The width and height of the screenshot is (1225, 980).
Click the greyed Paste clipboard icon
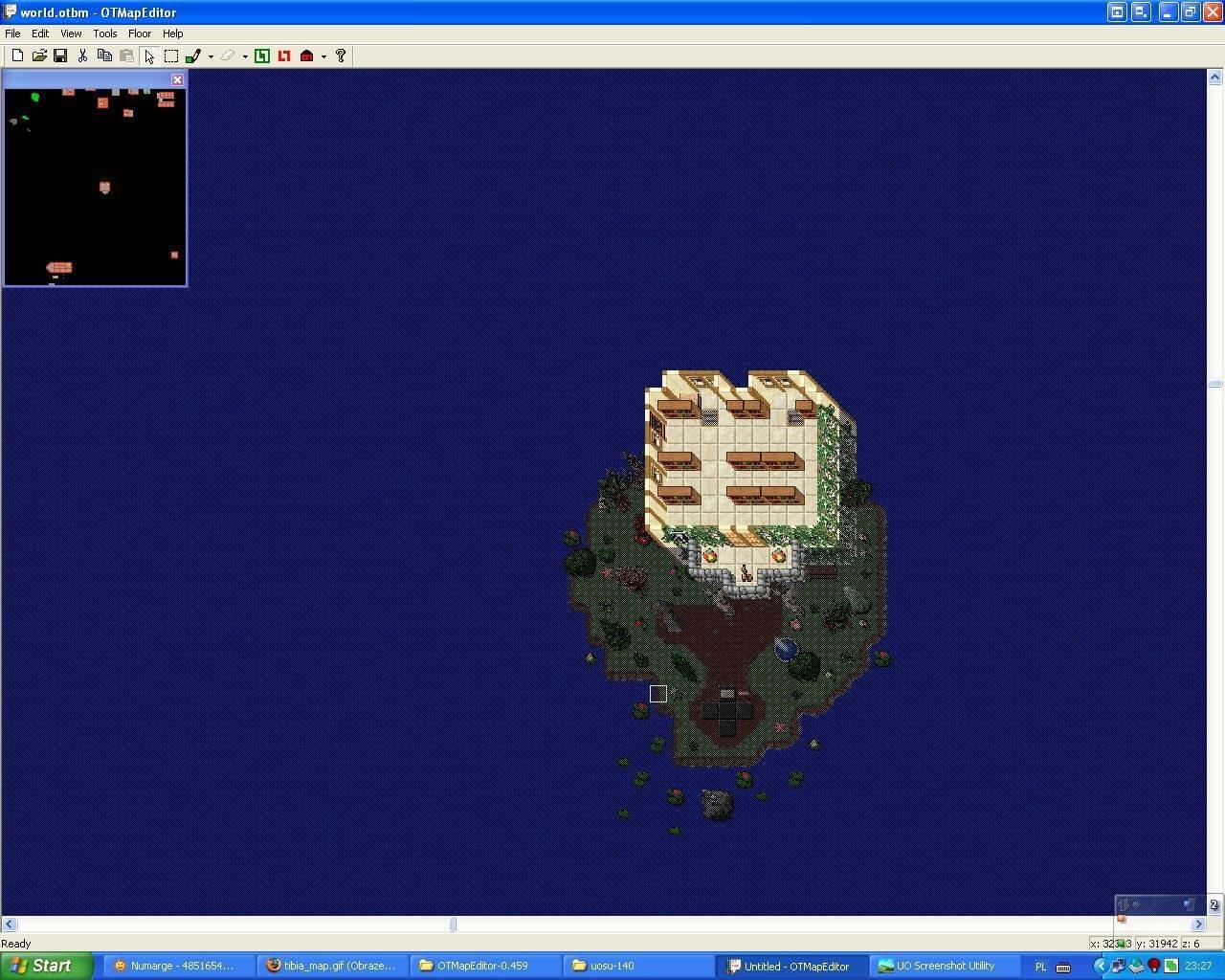tap(126, 56)
